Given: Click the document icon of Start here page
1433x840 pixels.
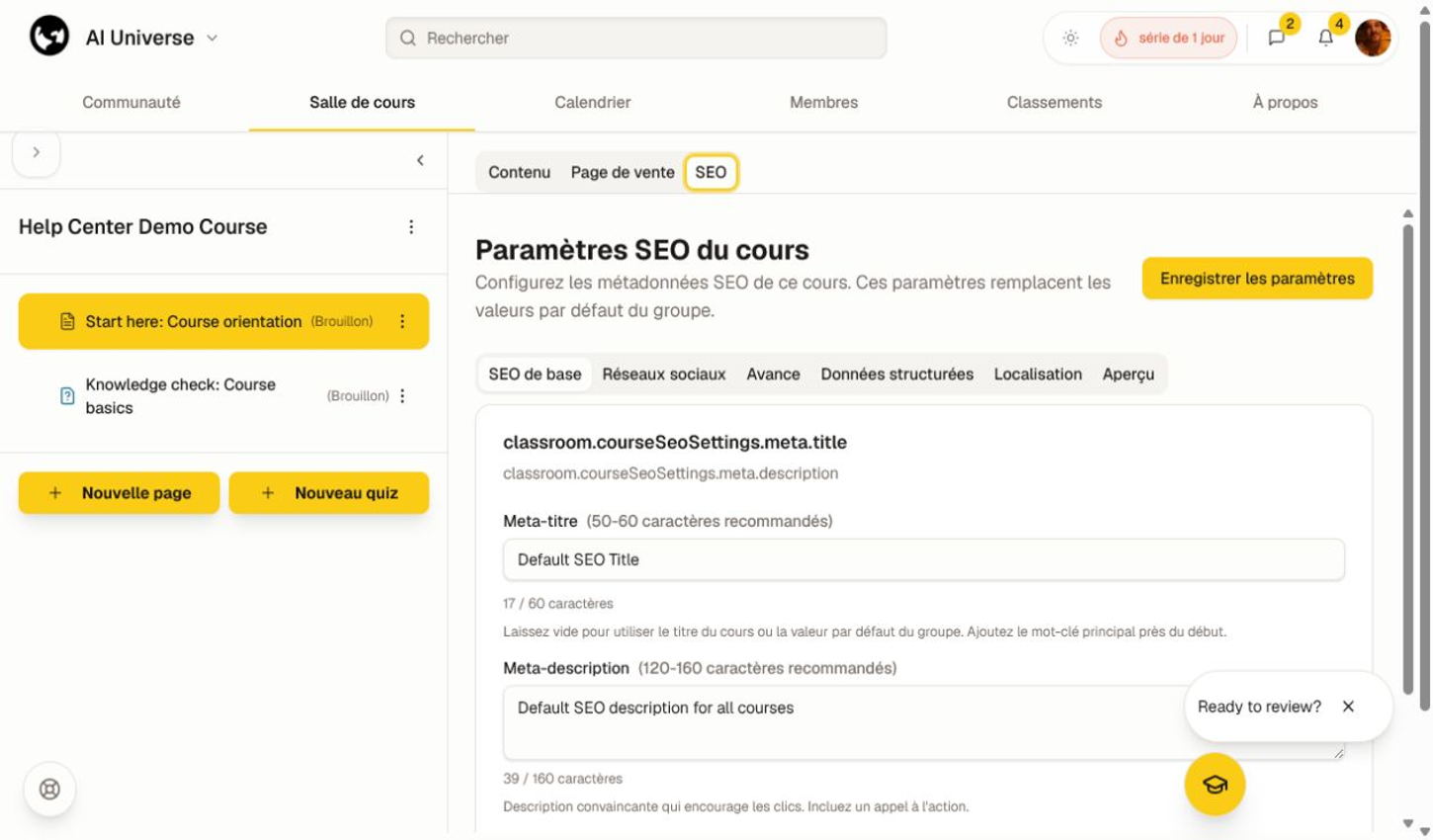Looking at the screenshot, I should 67,321.
